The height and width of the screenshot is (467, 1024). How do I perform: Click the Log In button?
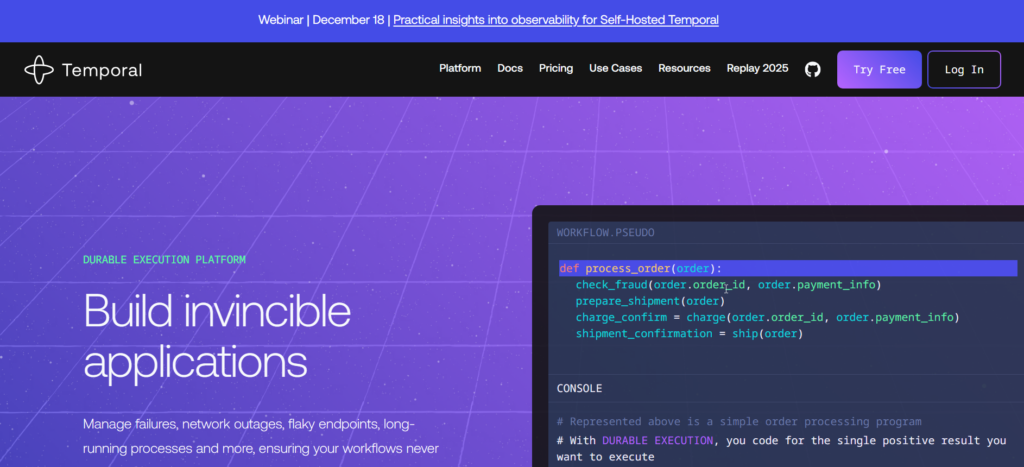pos(964,69)
